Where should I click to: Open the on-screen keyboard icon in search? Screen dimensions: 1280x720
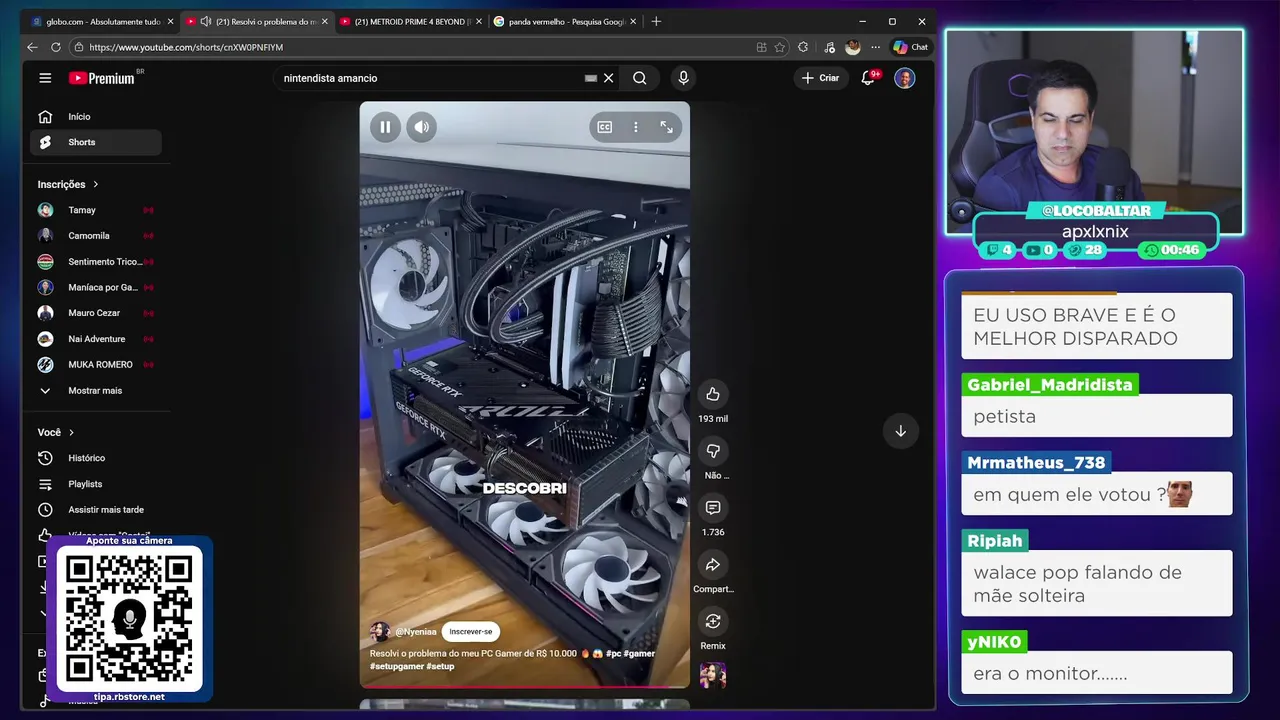point(591,78)
